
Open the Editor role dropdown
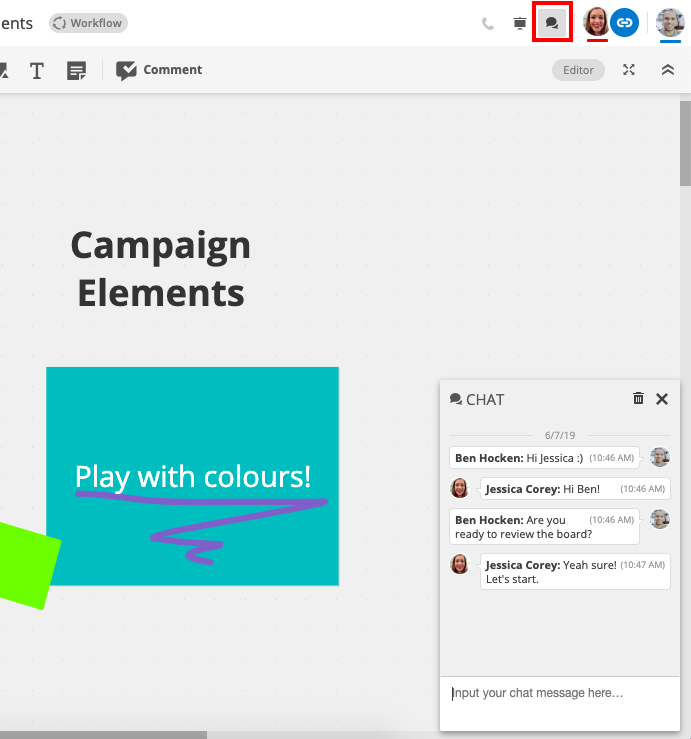coord(578,70)
